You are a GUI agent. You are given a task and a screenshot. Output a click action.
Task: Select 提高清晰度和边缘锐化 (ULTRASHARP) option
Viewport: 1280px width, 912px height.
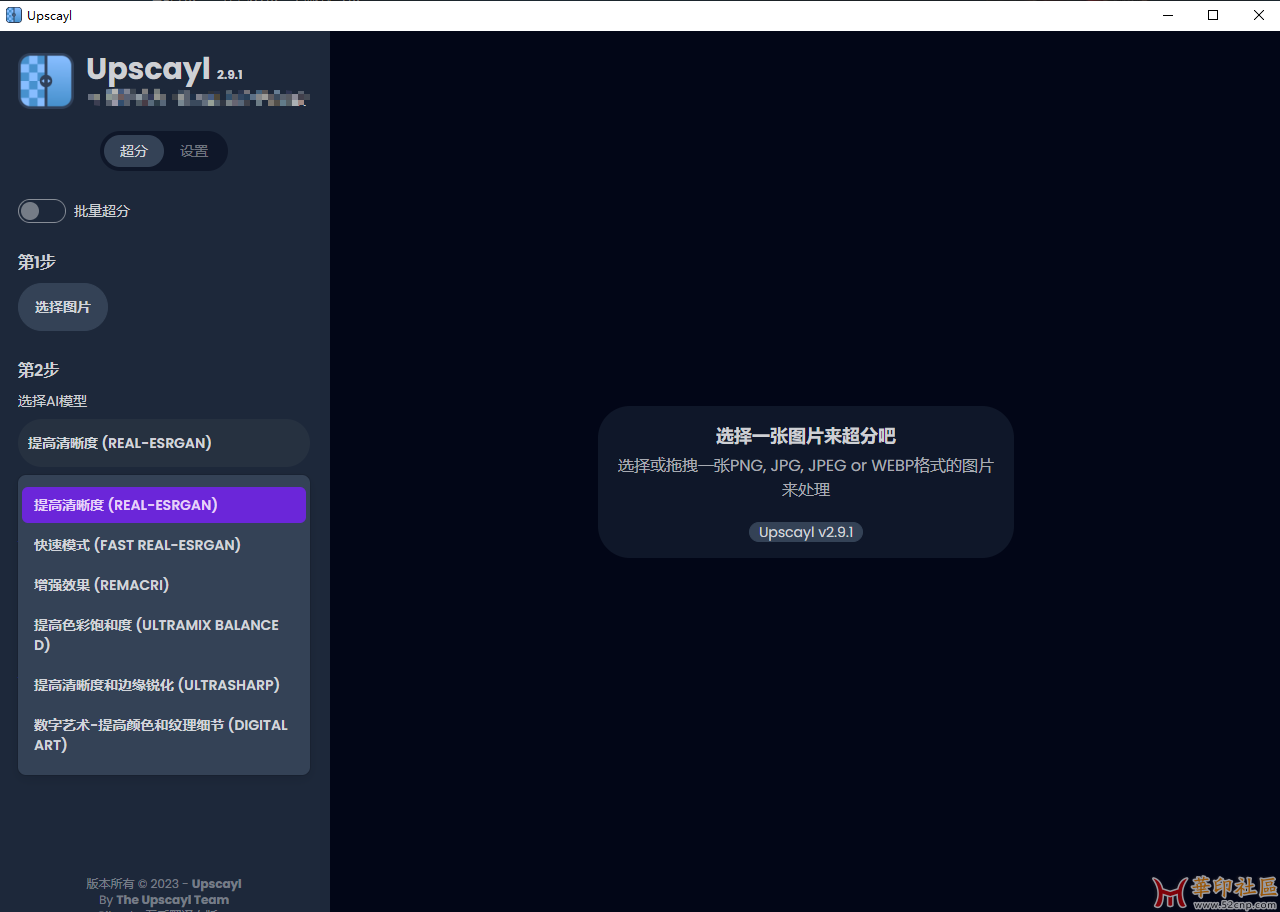click(157, 684)
